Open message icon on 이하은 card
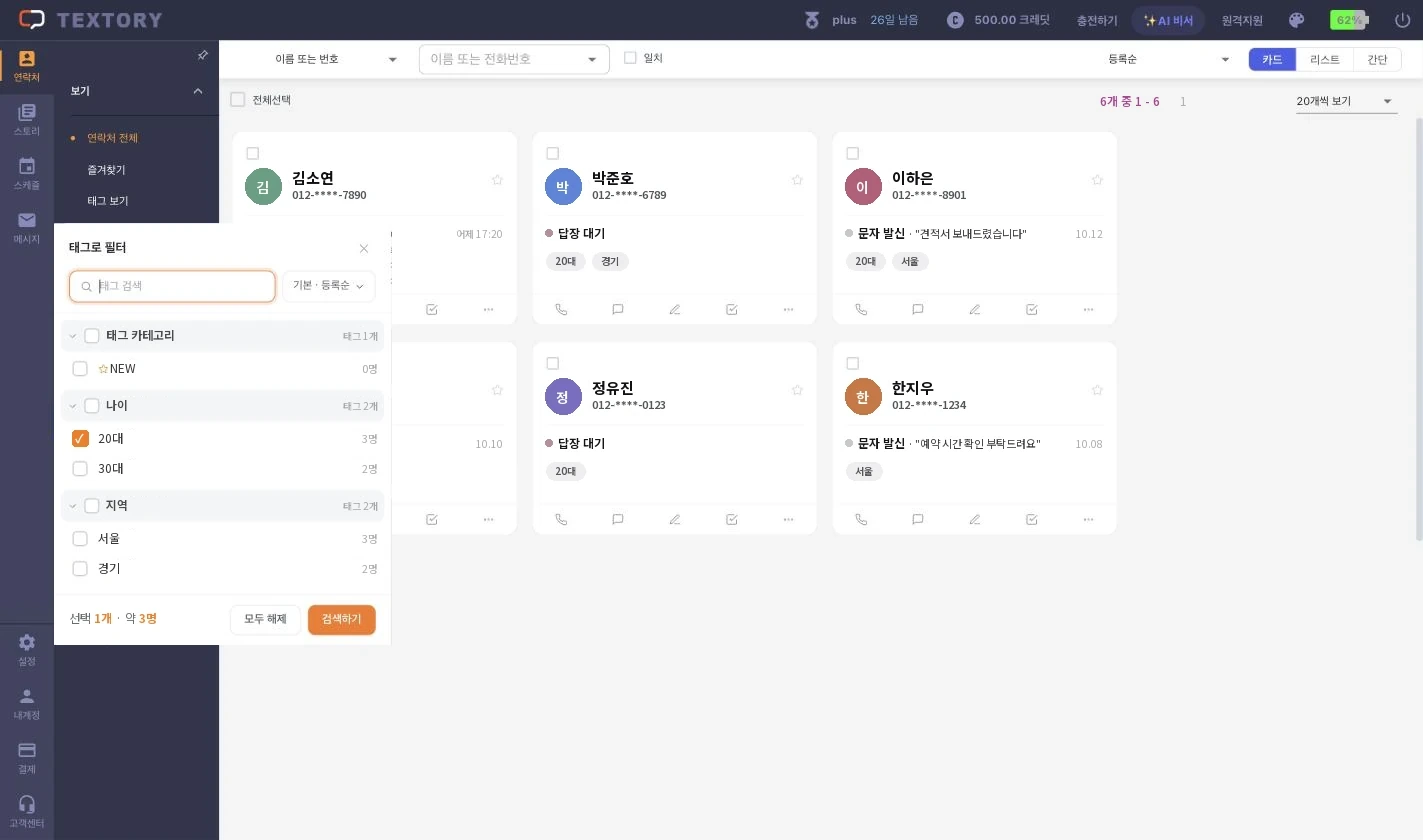 coord(918,309)
